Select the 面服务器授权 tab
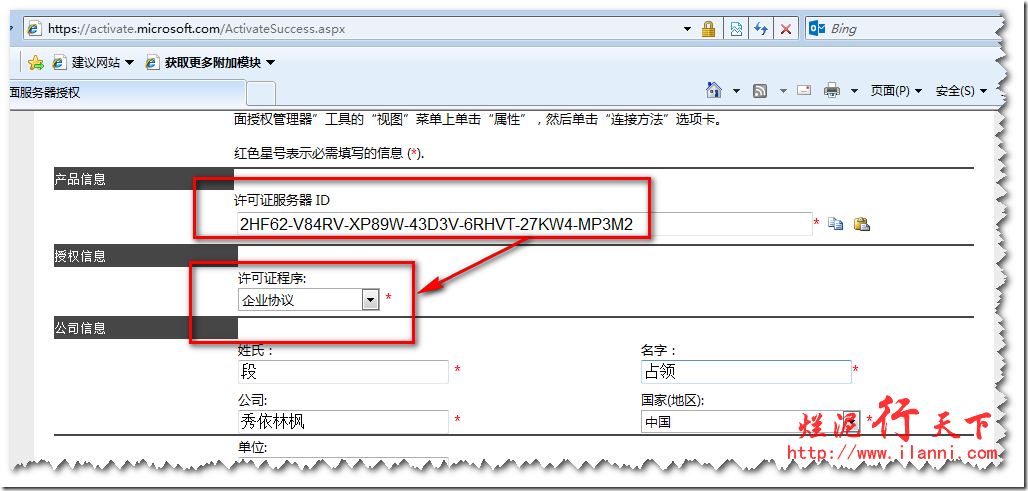This screenshot has width=1028, height=491. click(x=128, y=92)
